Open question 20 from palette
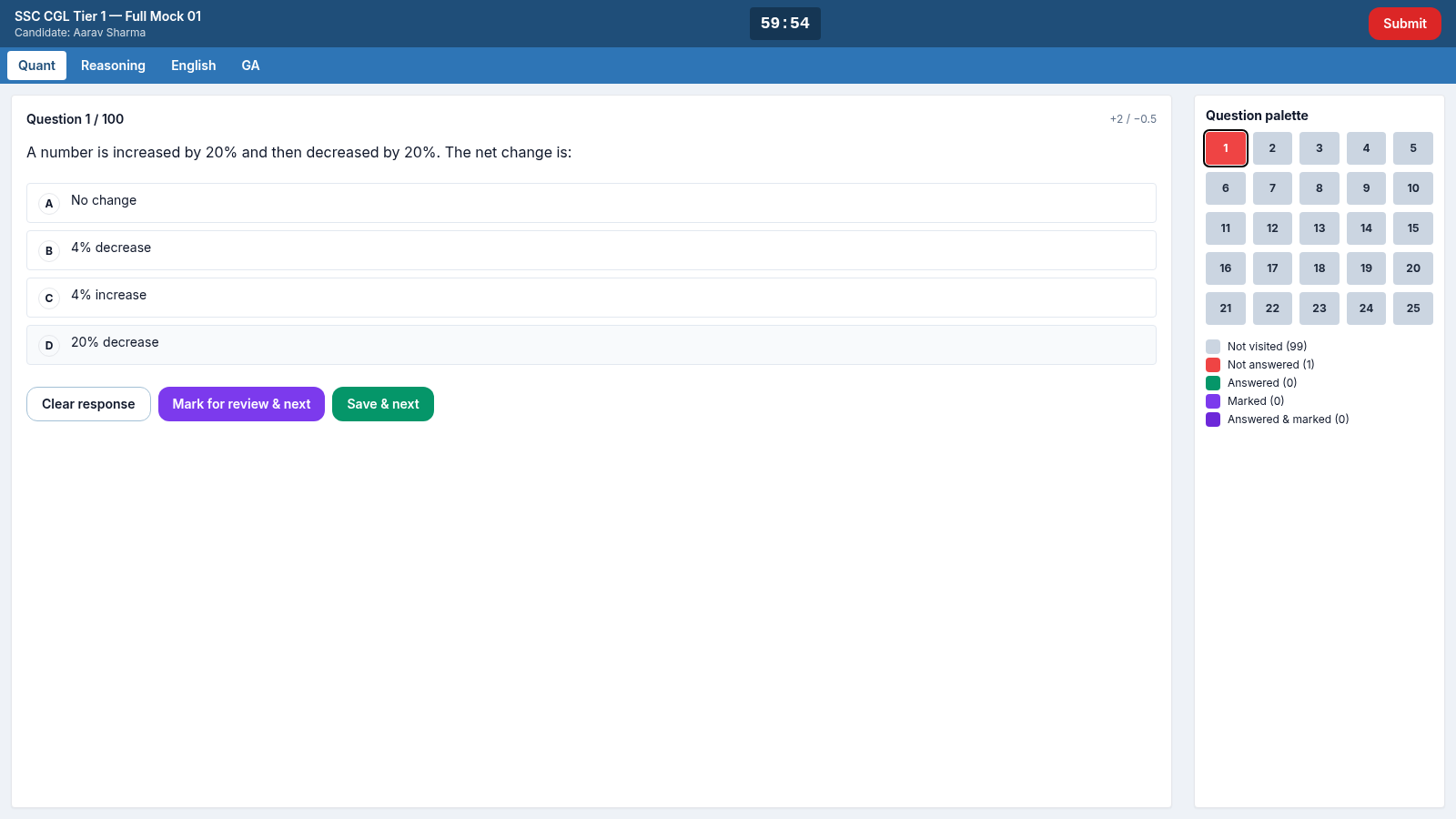1456x819 pixels. tap(1413, 268)
